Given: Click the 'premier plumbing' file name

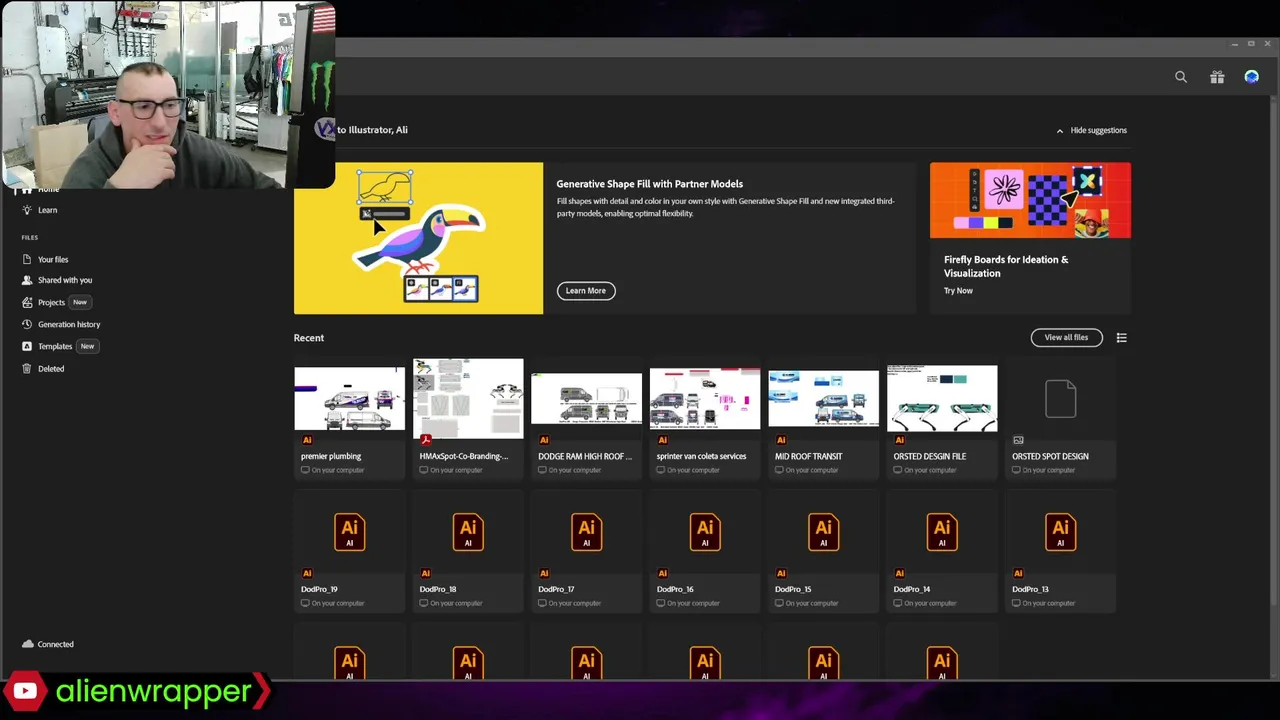Looking at the screenshot, I should coord(331,457).
